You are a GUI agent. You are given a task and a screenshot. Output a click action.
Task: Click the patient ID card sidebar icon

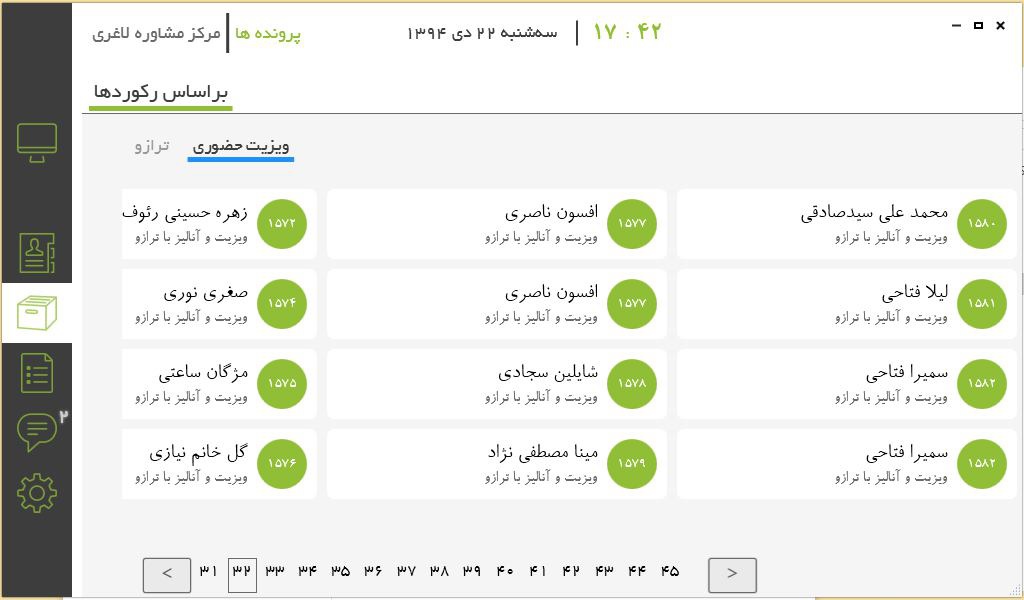[x=37, y=255]
